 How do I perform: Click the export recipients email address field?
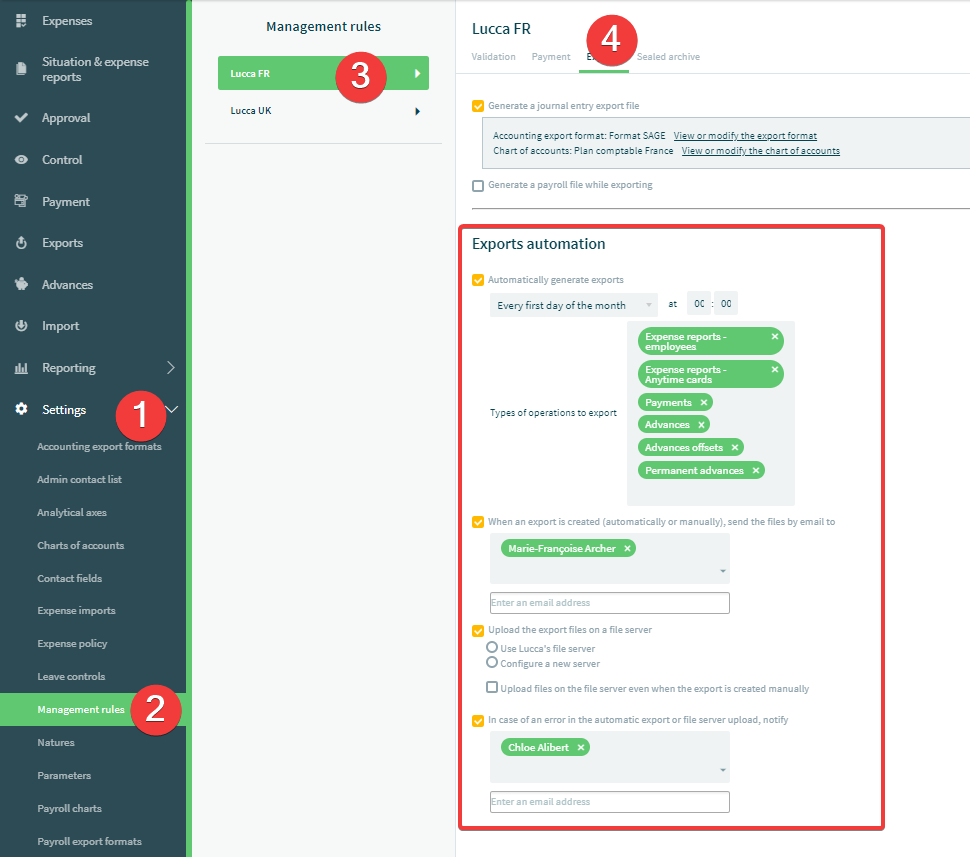tap(609, 603)
